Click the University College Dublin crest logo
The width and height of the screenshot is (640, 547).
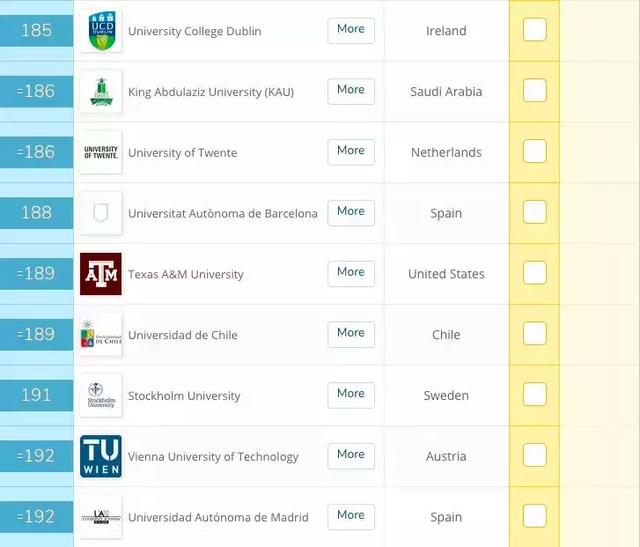pos(101,31)
